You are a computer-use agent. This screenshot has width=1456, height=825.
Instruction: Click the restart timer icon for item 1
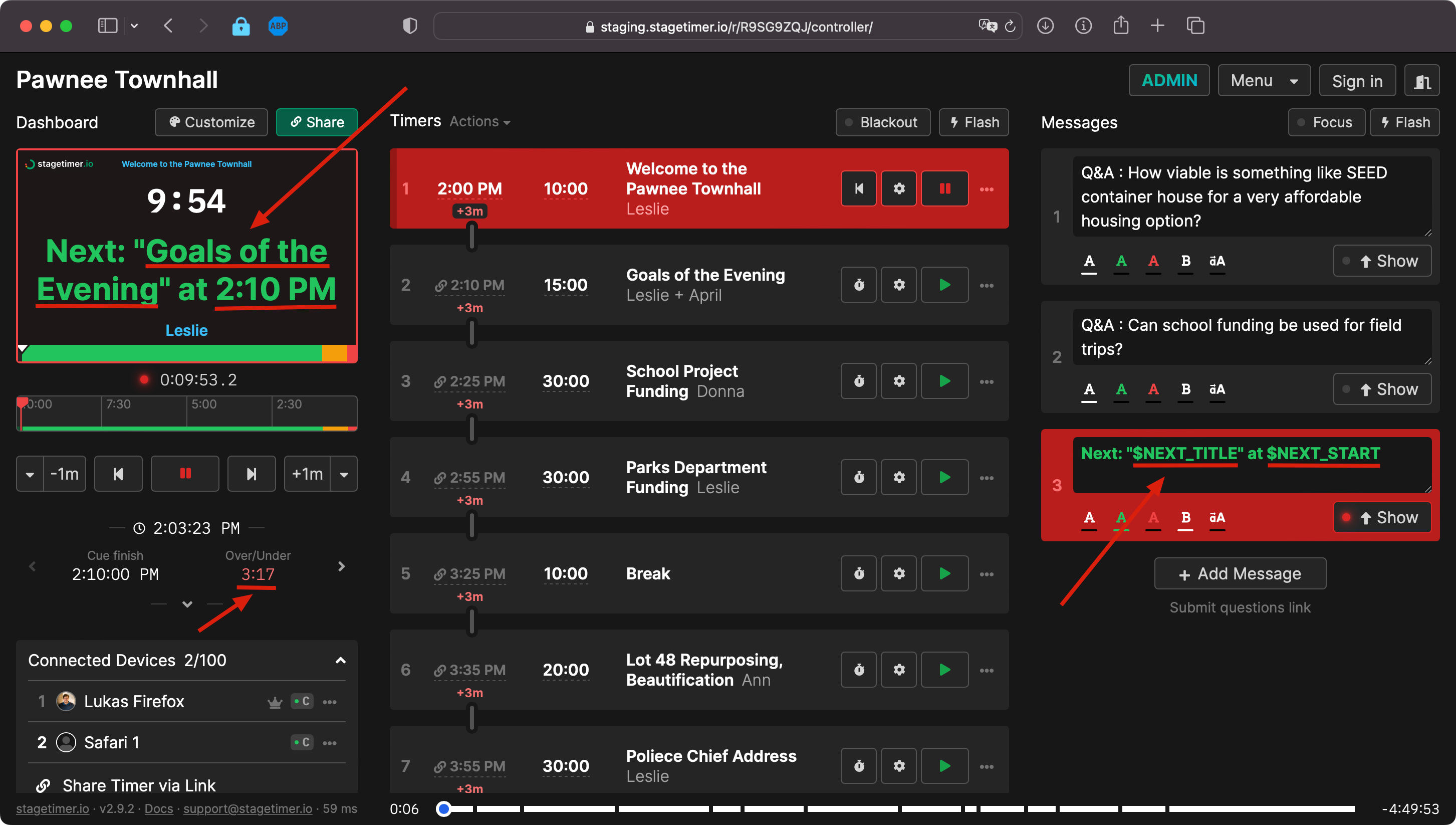pyautogui.click(x=858, y=188)
